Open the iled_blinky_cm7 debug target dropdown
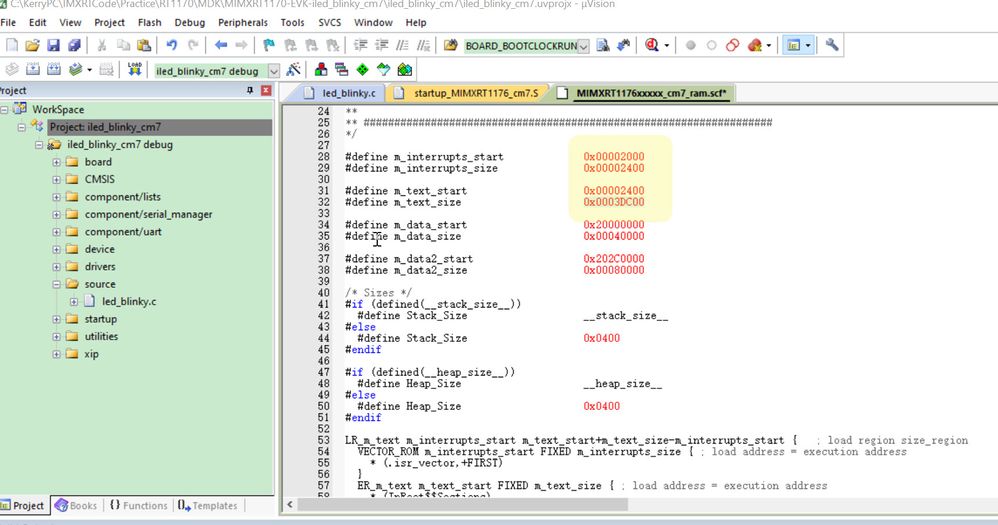 pyautogui.click(x=274, y=71)
